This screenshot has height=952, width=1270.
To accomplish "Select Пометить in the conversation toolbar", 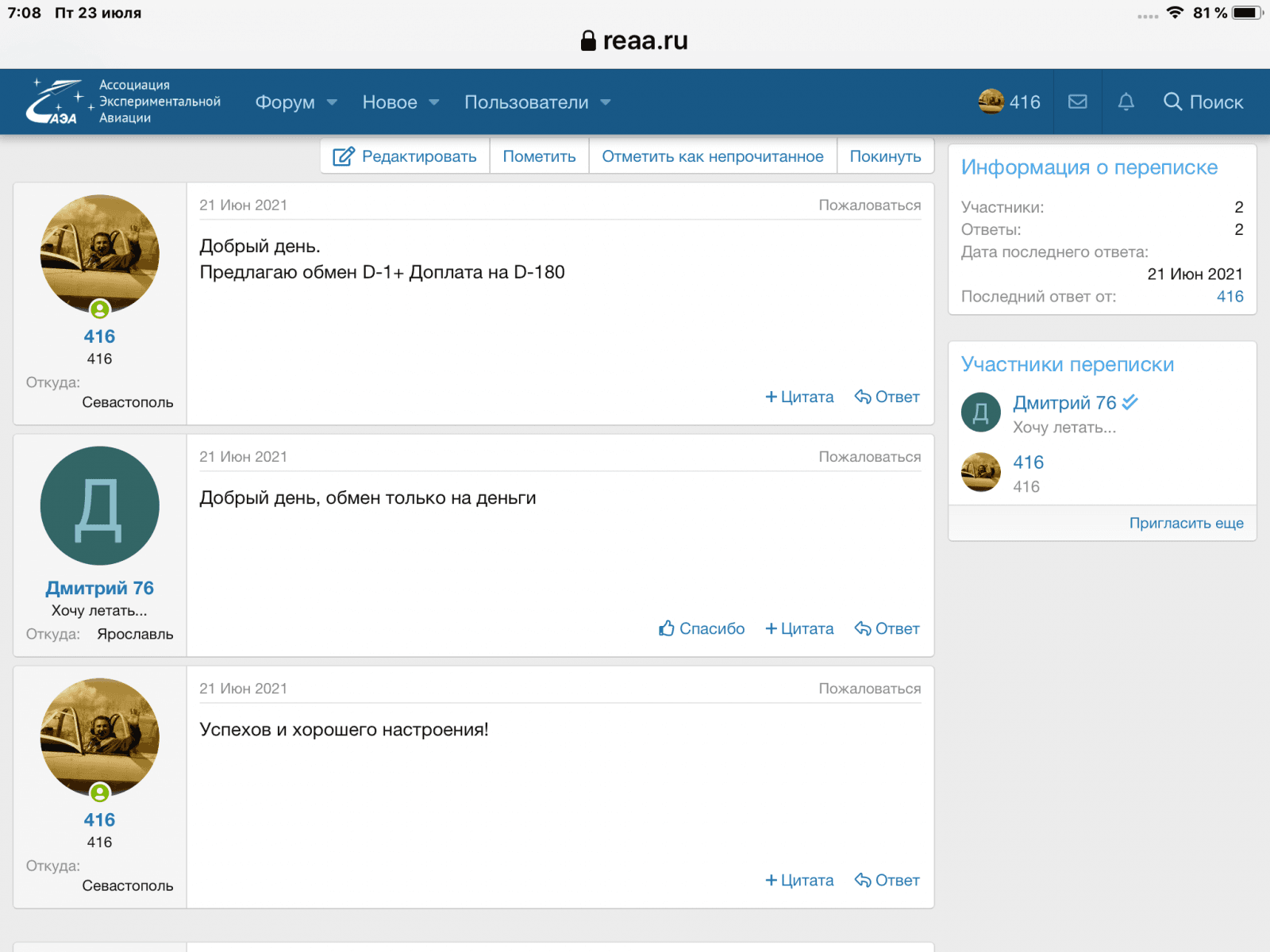I will pyautogui.click(x=539, y=156).
